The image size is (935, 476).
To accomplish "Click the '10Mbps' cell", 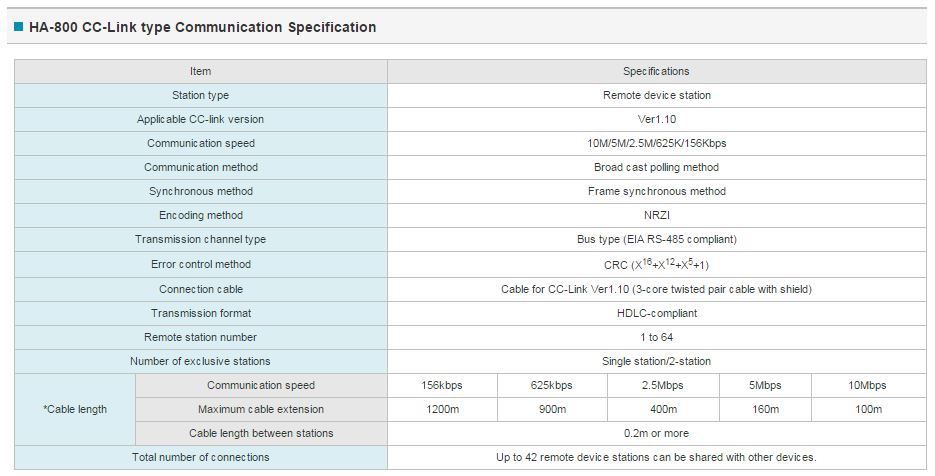I will 868,385.
